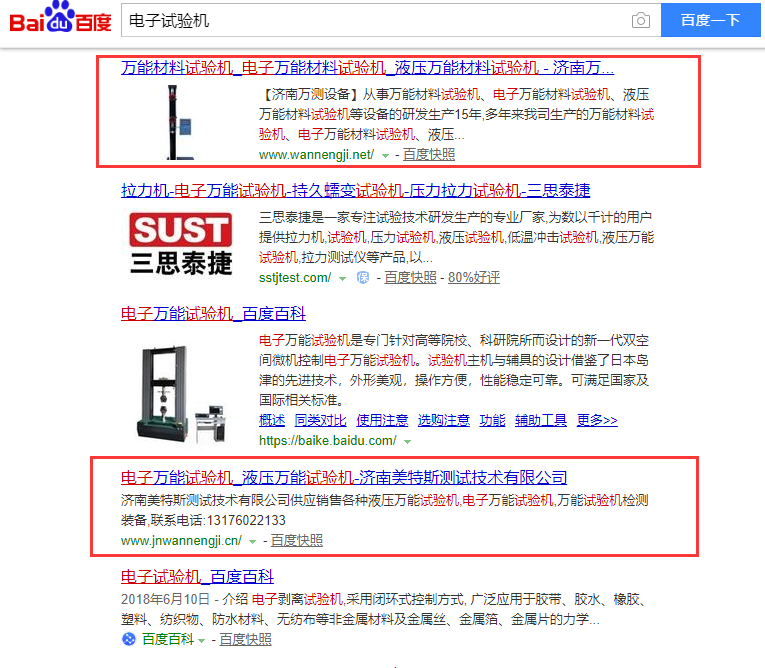This screenshot has width=765, height=668.
Task: Click the blue 百度百科 paw icon
Action: click(x=129, y=639)
